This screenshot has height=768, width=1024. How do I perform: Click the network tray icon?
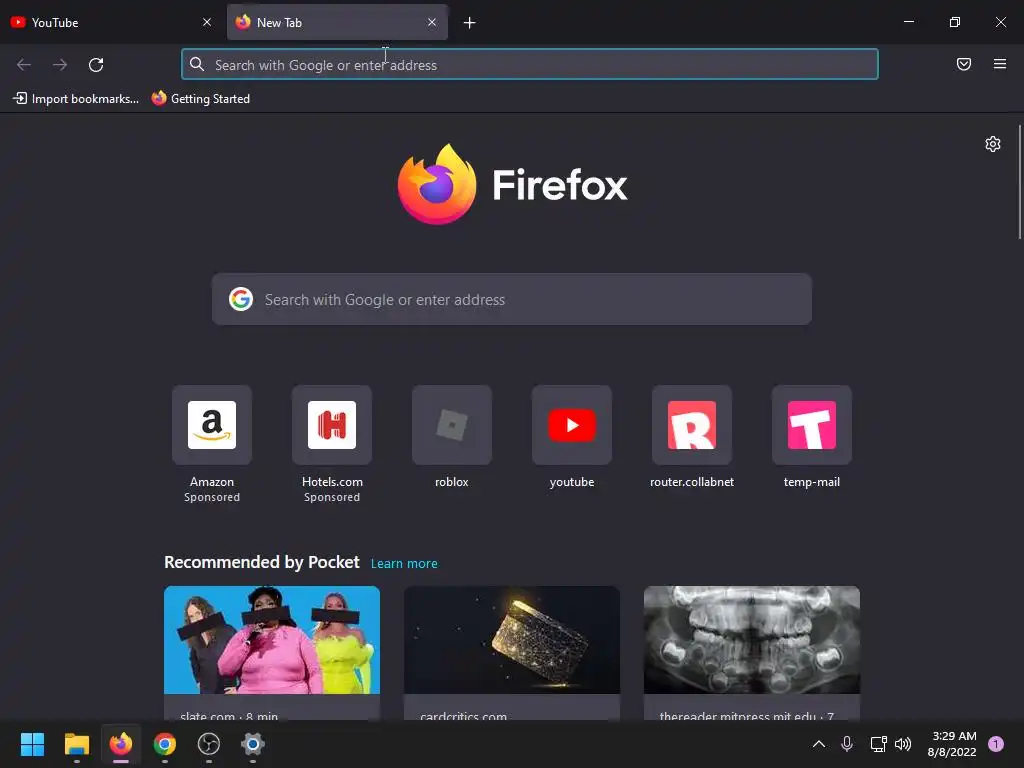tap(878, 744)
